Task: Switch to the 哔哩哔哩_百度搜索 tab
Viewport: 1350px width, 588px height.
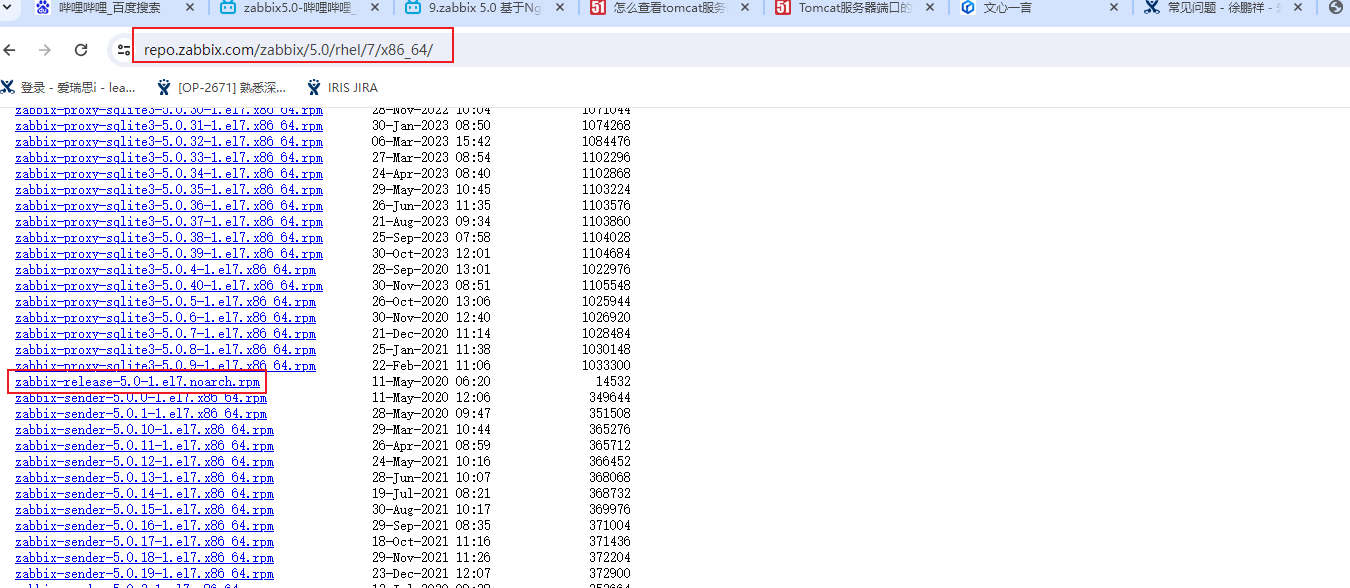Action: pyautogui.click(x=109, y=7)
